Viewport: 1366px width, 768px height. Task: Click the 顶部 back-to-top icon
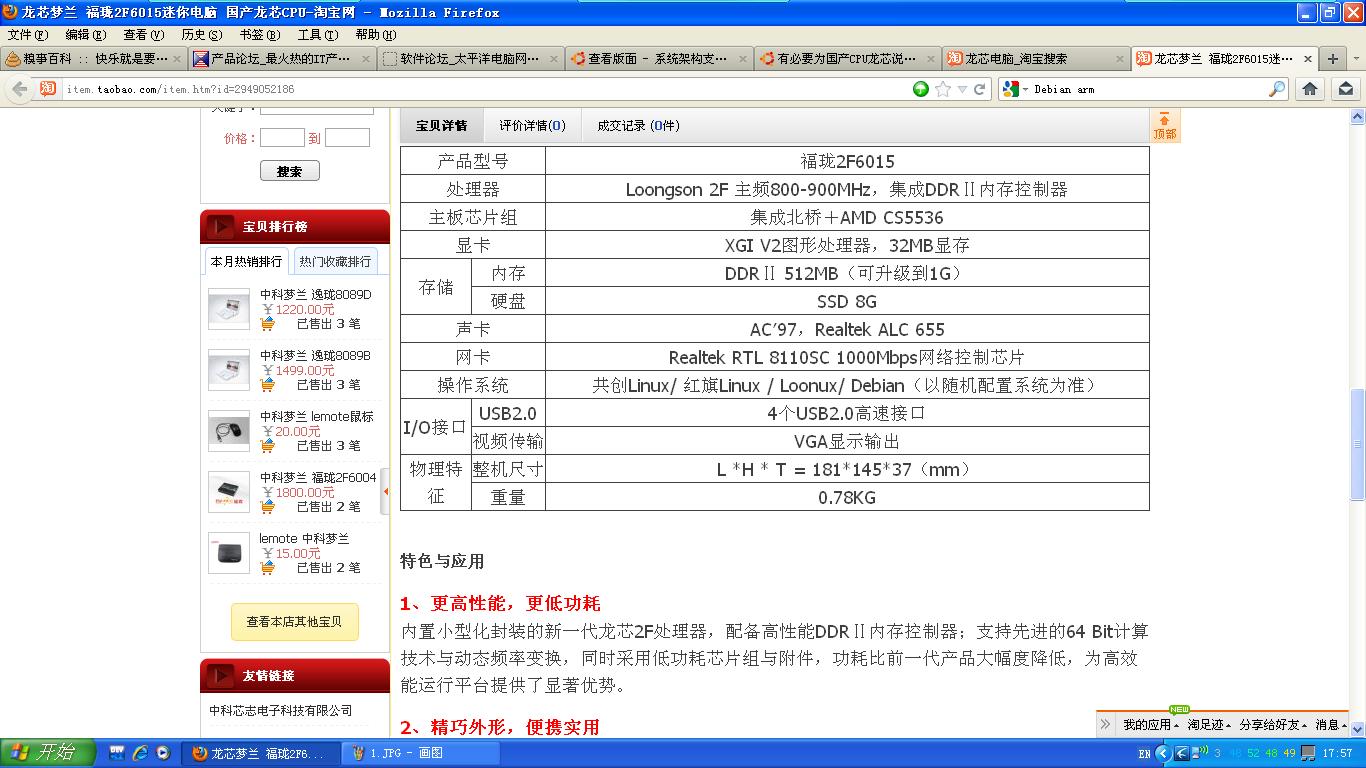click(x=1165, y=126)
